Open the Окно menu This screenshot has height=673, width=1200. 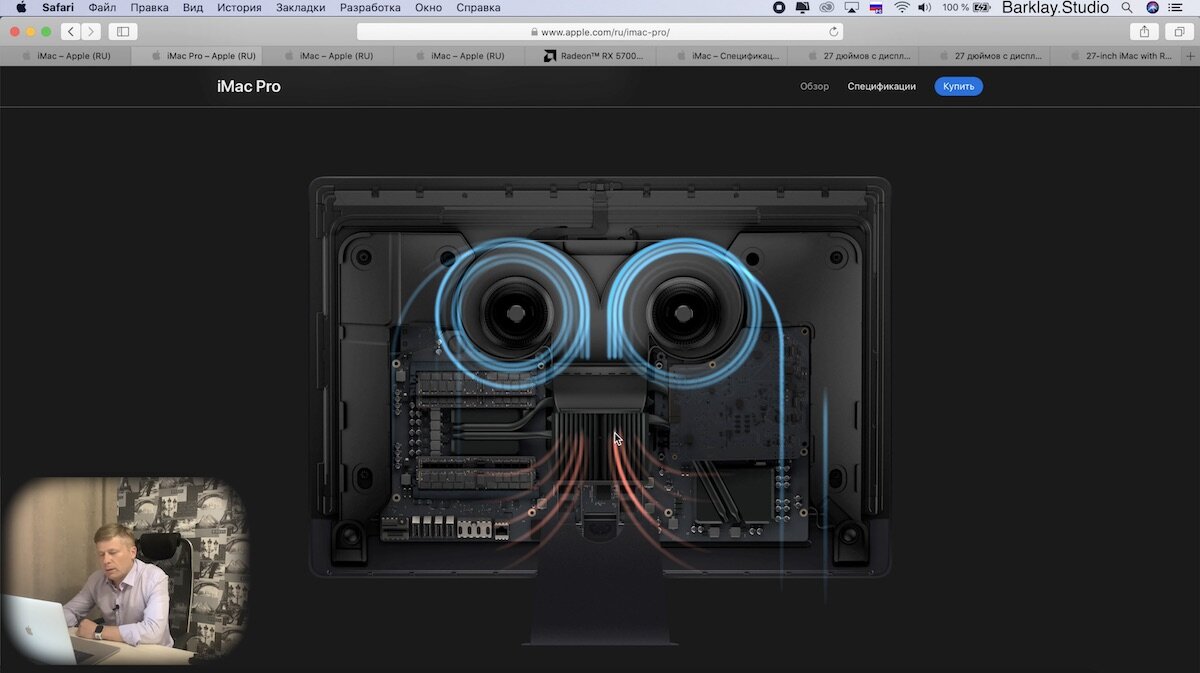428,7
